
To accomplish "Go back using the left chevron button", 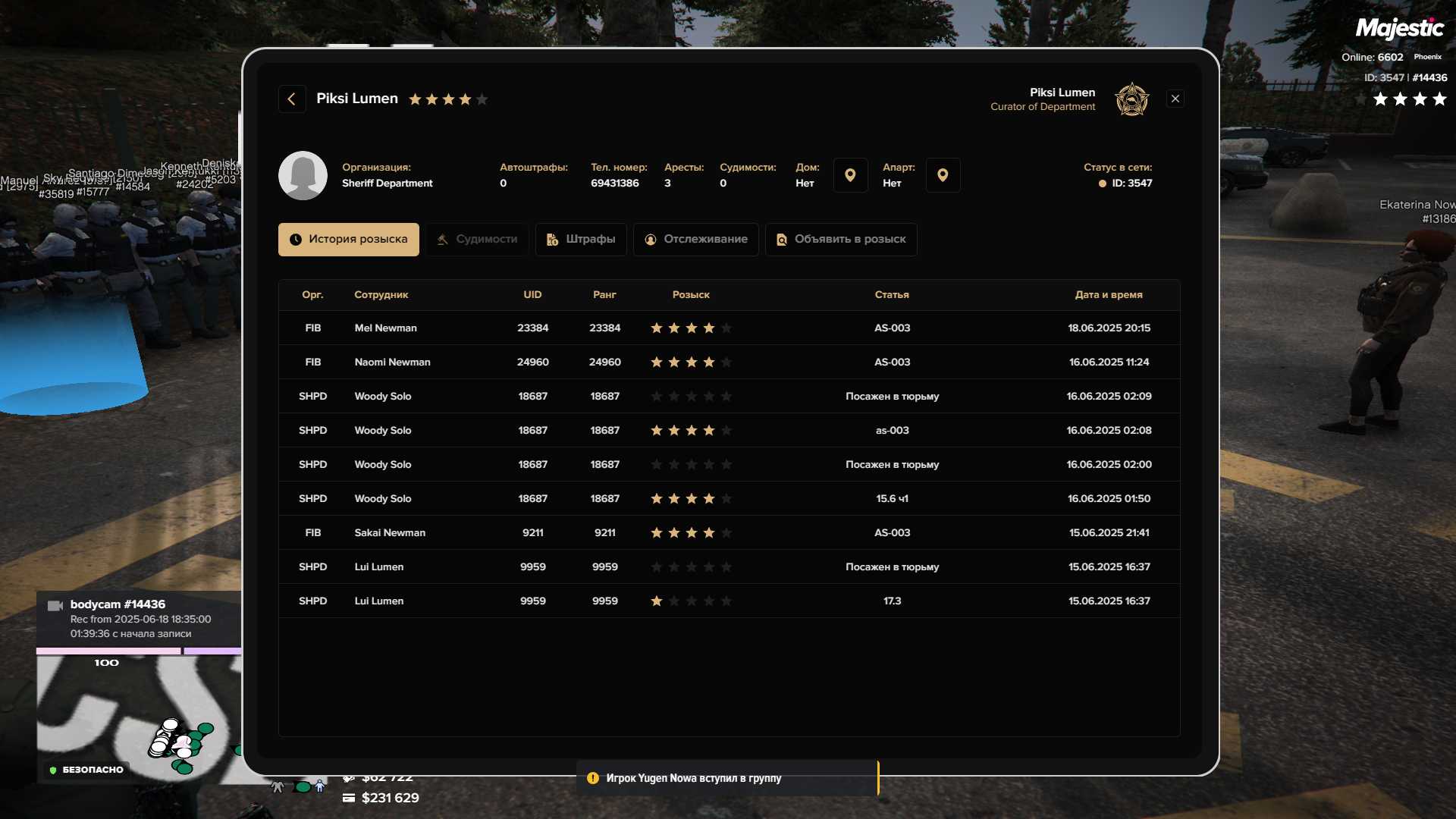I will coord(292,99).
